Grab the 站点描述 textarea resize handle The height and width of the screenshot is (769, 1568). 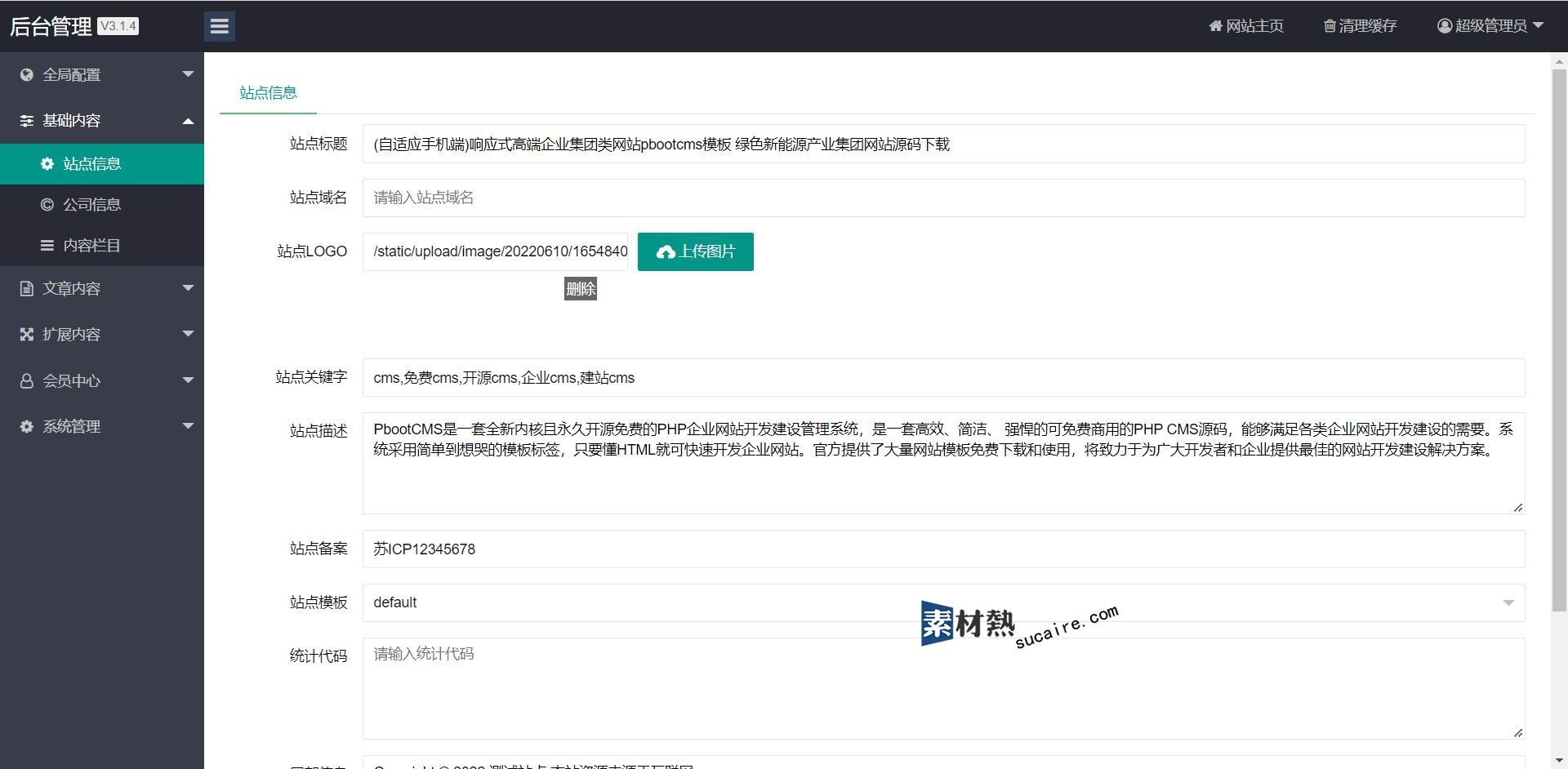pos(1518,508)
